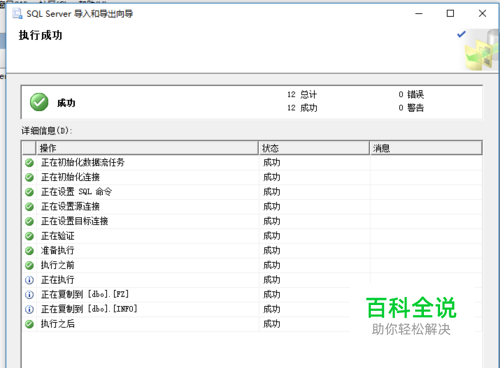The width and height of the screenshot is (500, 368).
Task: Select the 正在设置目标连接 row
Action: (252, 221)
